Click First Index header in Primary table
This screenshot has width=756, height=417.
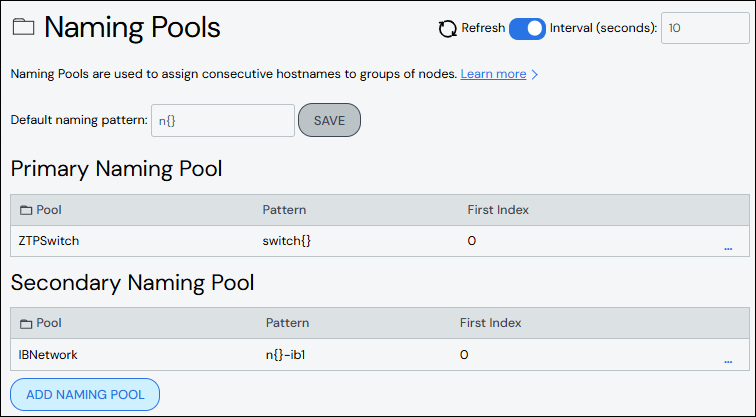coord(498,210)
